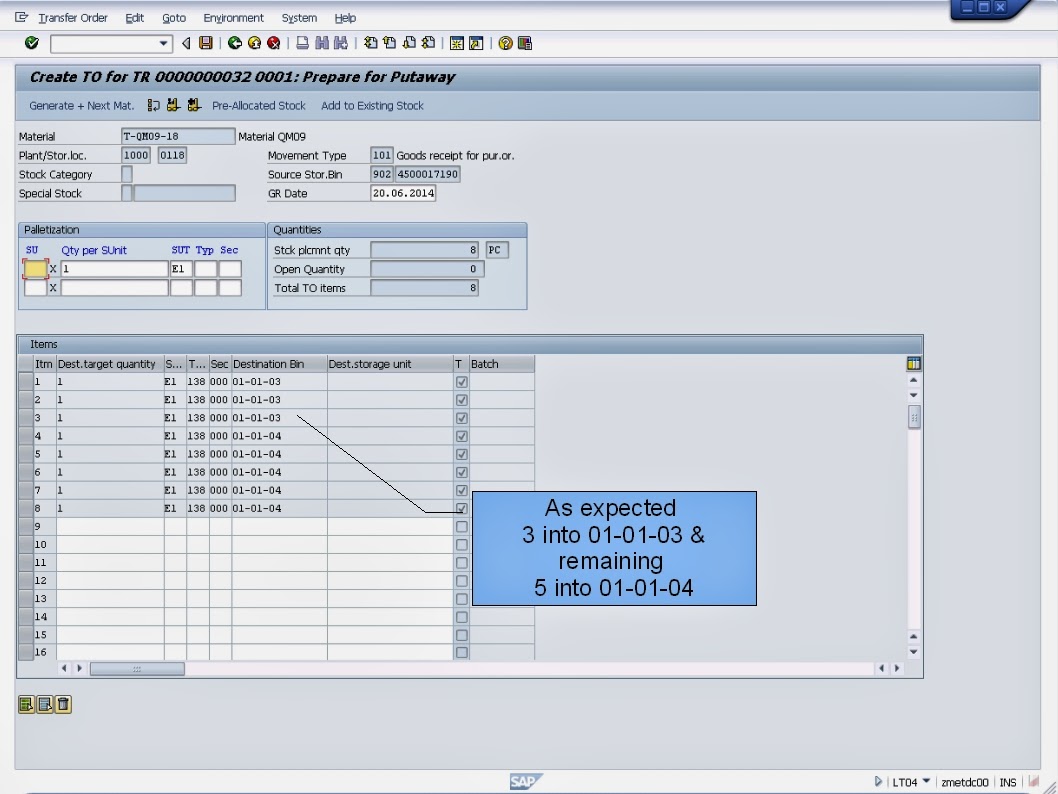Click the Save icon on the toolbar
Screen dimensions: 1058x794
[207, 43]
